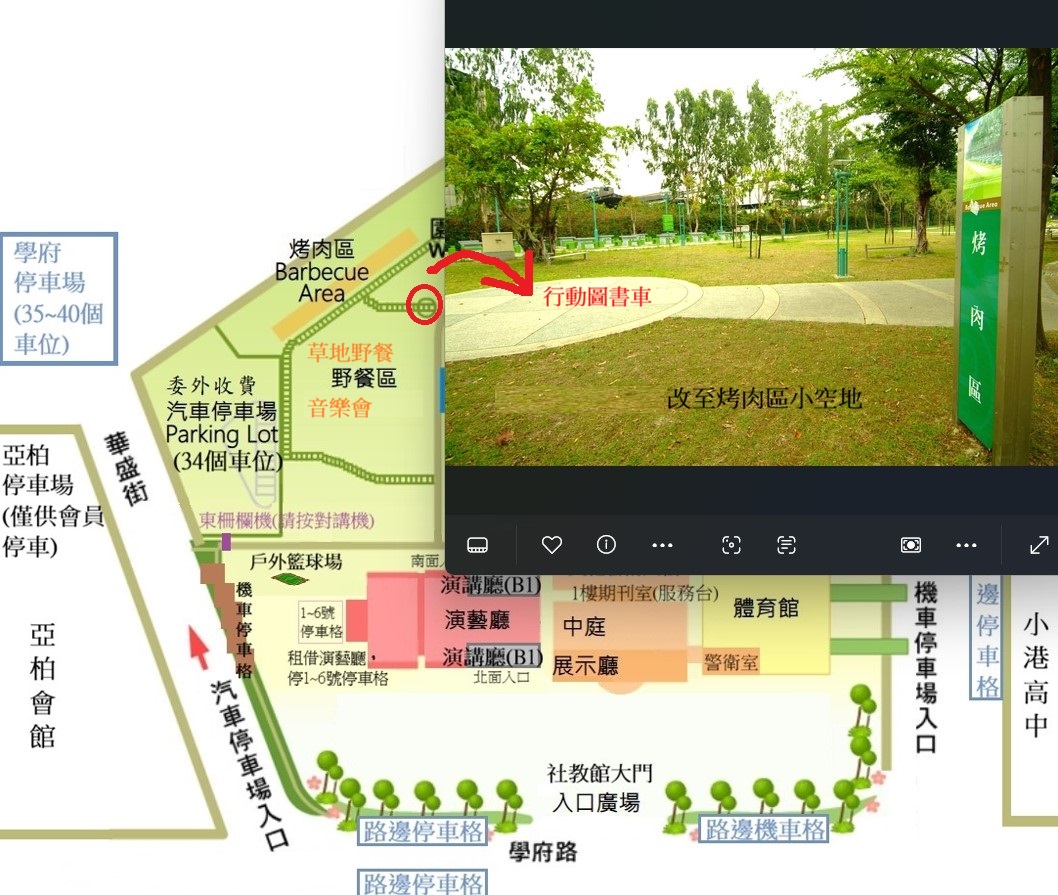
Task: Select the 學府停車場 label box
Action: pos(59,299)
